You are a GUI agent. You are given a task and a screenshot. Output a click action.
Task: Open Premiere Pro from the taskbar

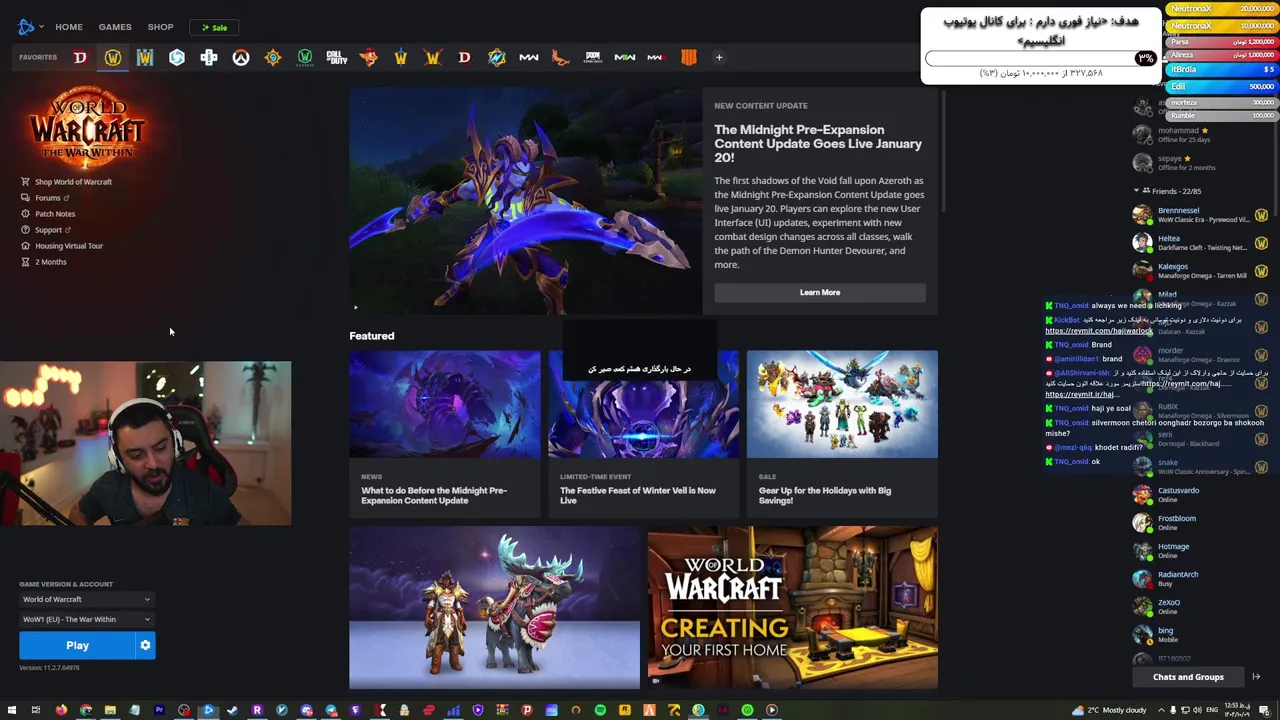[x=159, y=710]
